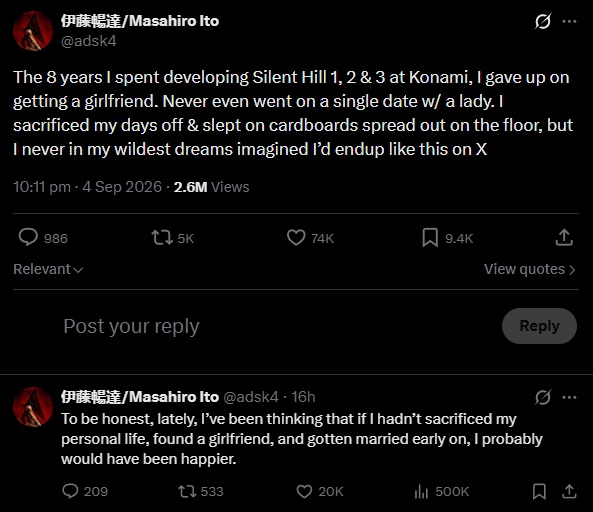Share the main post via upload icon
The height and width of the screenshot is (512, 593).
click(x=564, y=237)
